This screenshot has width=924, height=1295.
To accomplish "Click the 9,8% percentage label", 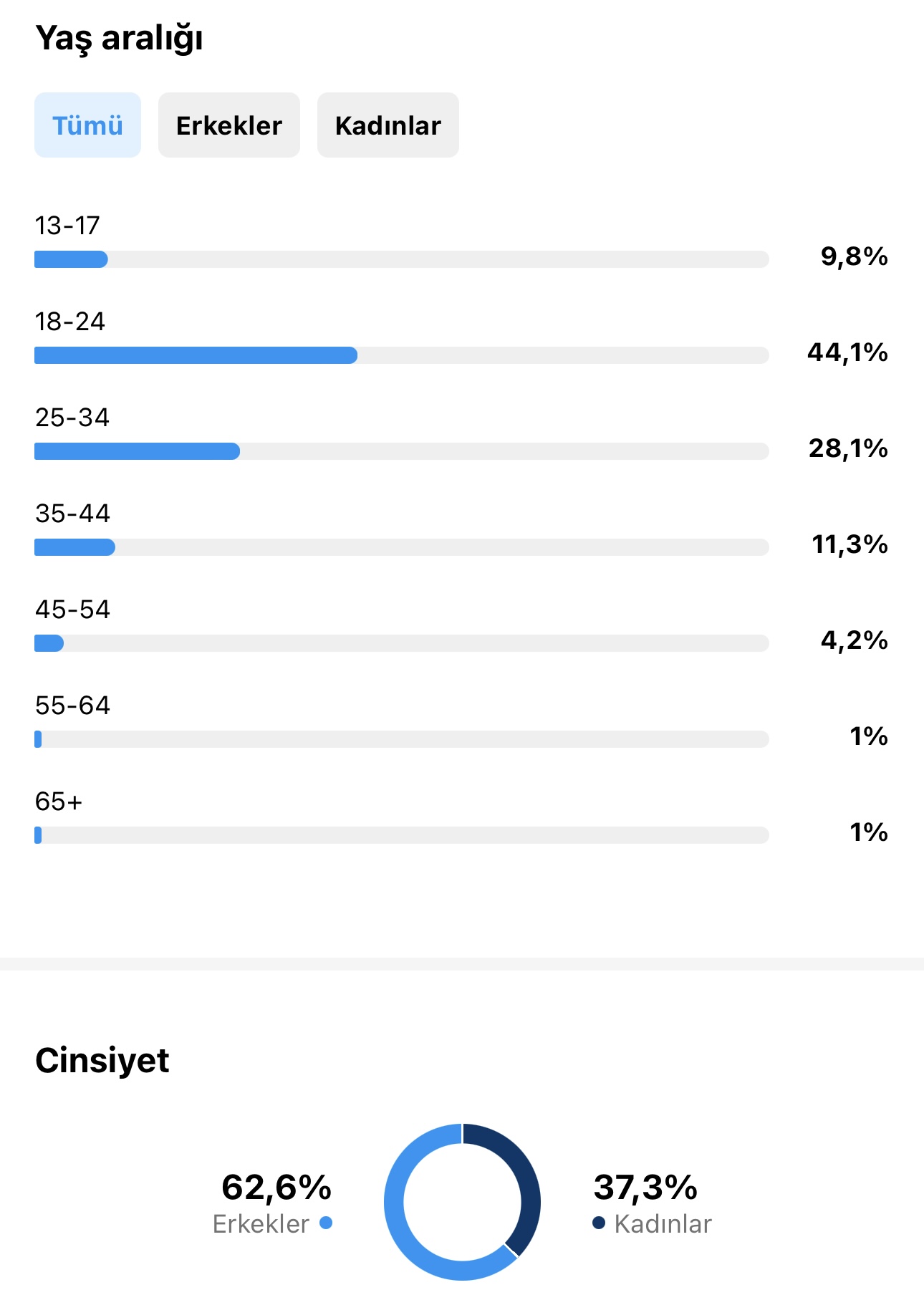I will click(x=855, y=256).
